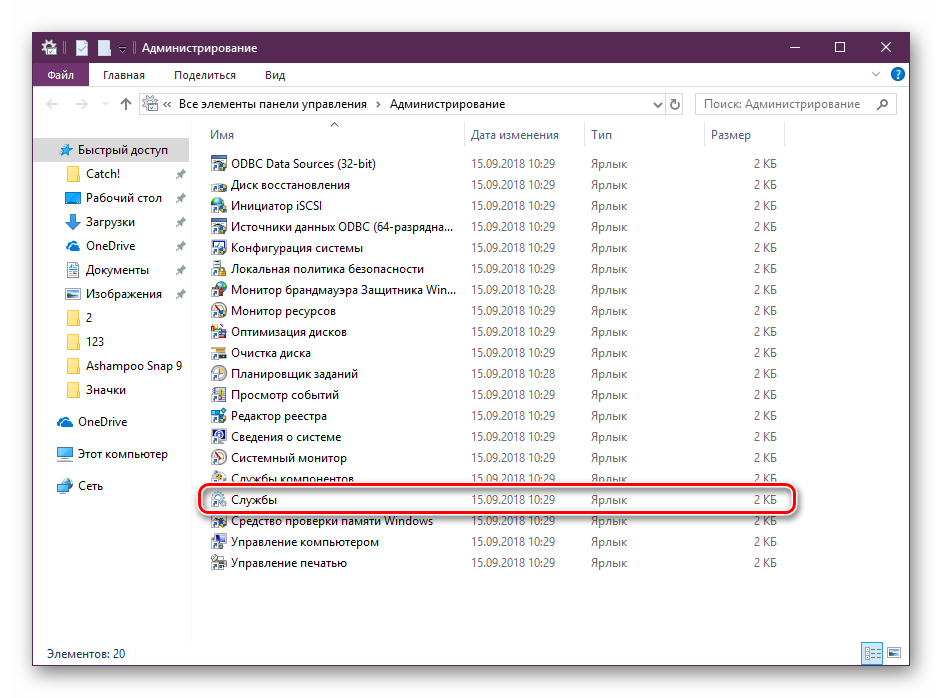942x698 pixels.
Task: Select the Просмотр событий icon
Action: point(219,395)
